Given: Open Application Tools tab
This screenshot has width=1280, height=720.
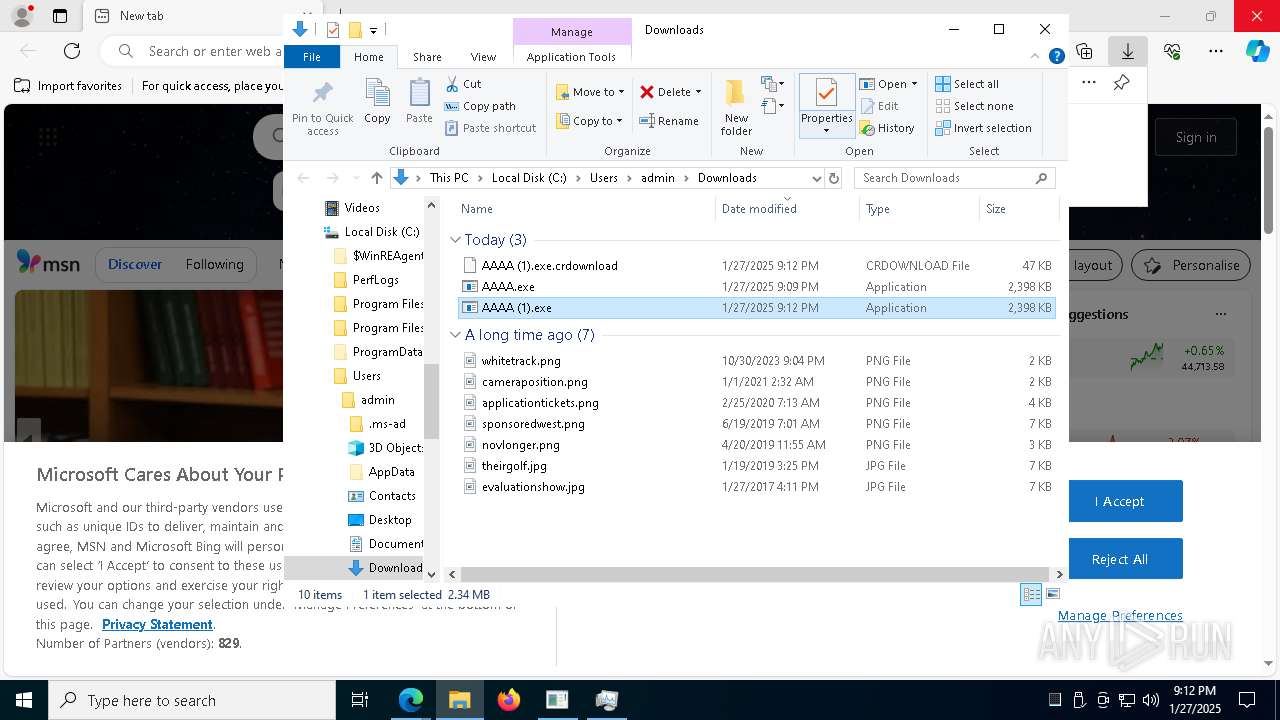Looking at the screenshot, I should pyautogui.click(x=571, y=57).
